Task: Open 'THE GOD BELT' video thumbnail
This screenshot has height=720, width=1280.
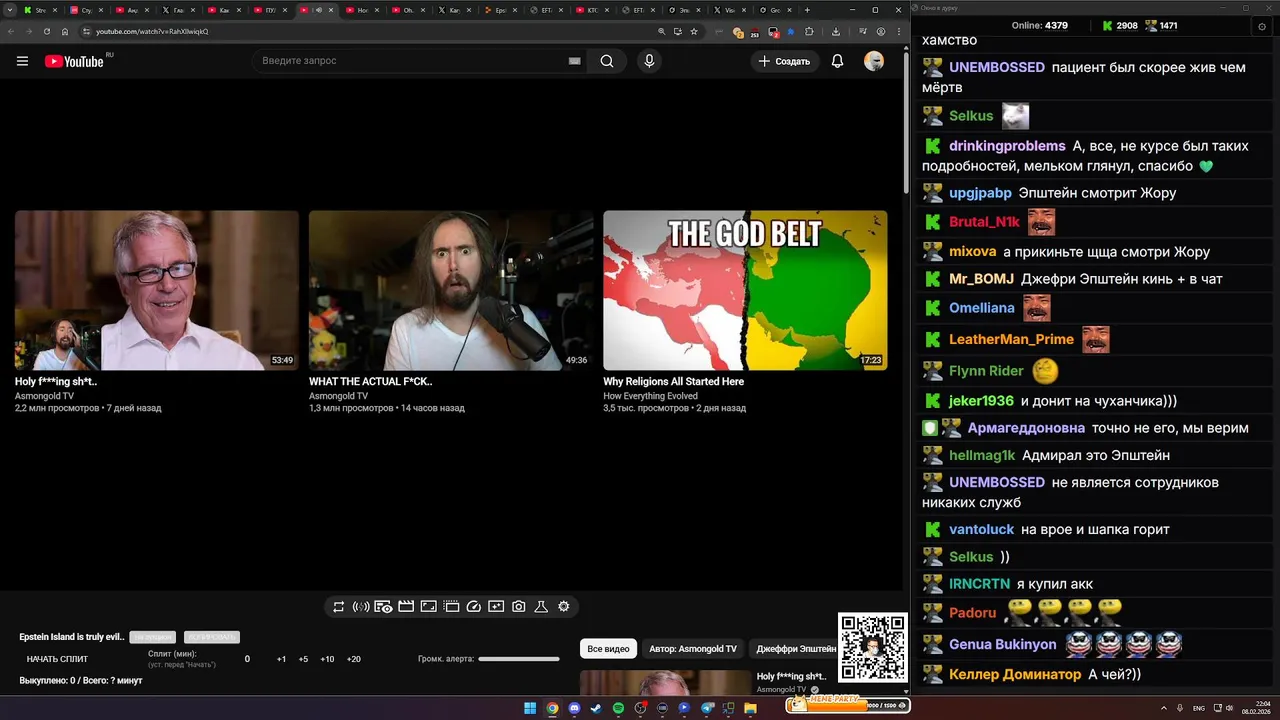Action: point(745,290)
